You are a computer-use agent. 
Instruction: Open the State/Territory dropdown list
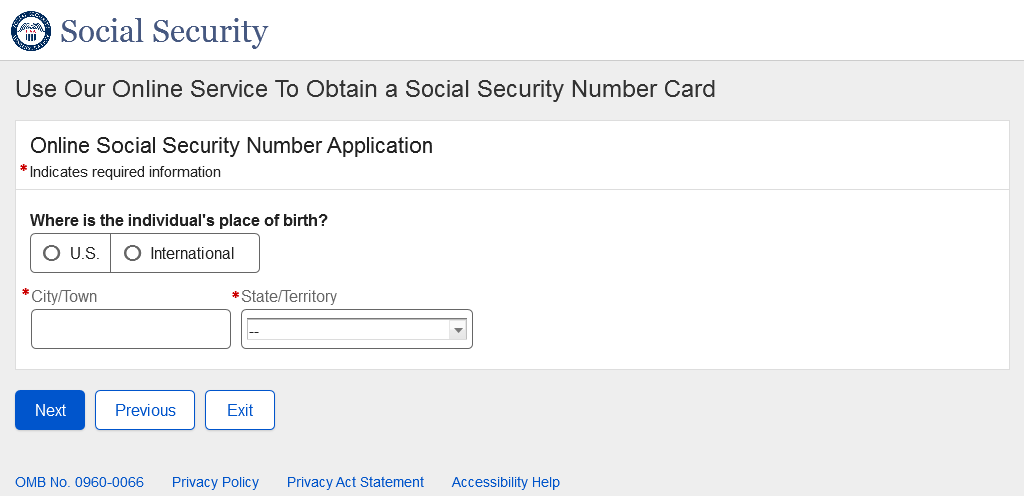point(357,330)
